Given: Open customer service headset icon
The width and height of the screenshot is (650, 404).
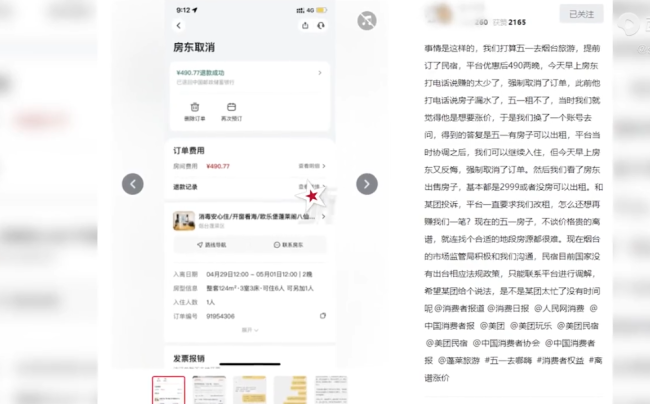Looking at the screenshot, I should (322, 26).
